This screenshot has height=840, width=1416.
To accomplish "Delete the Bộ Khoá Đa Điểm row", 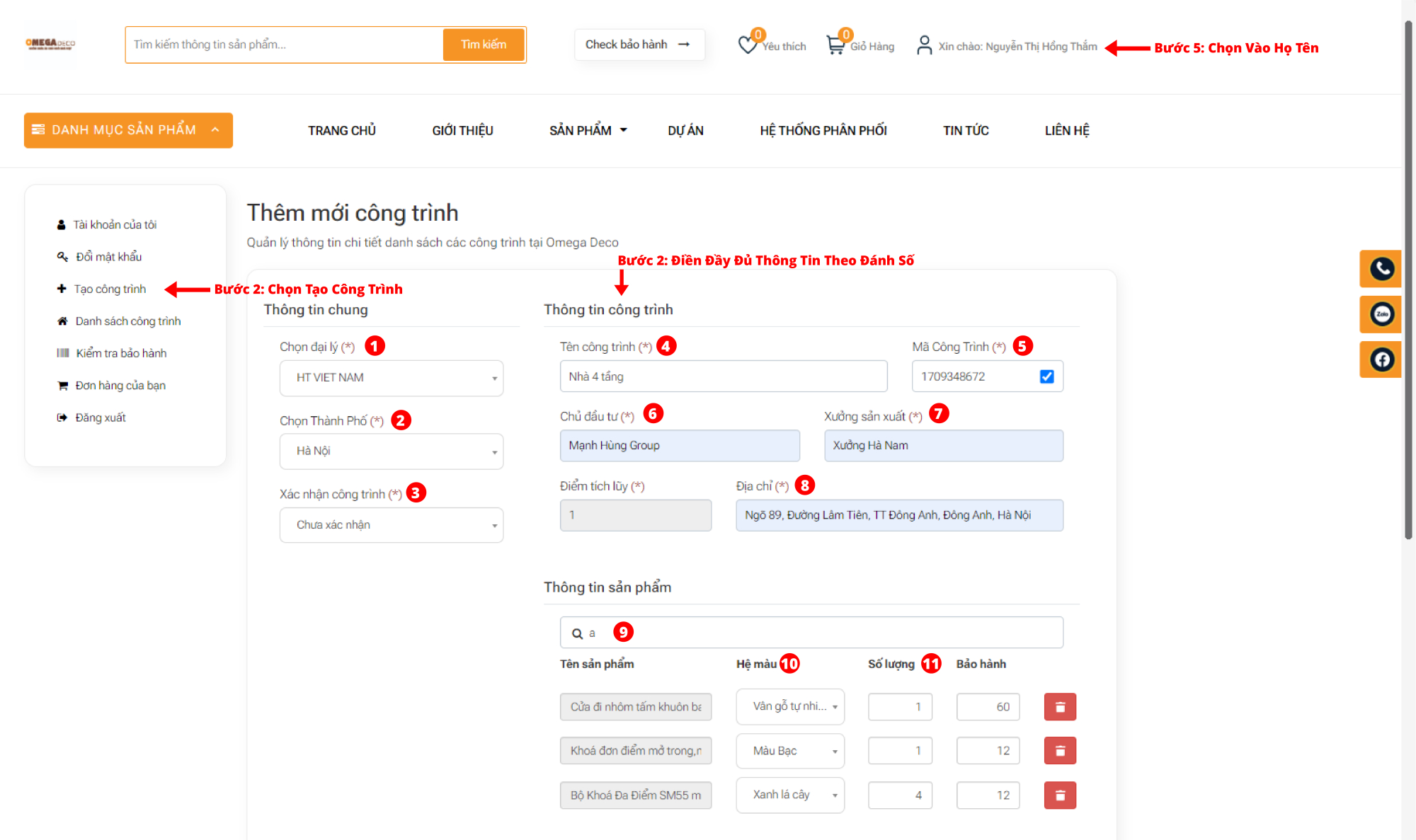I will [x=1060, y=795].
